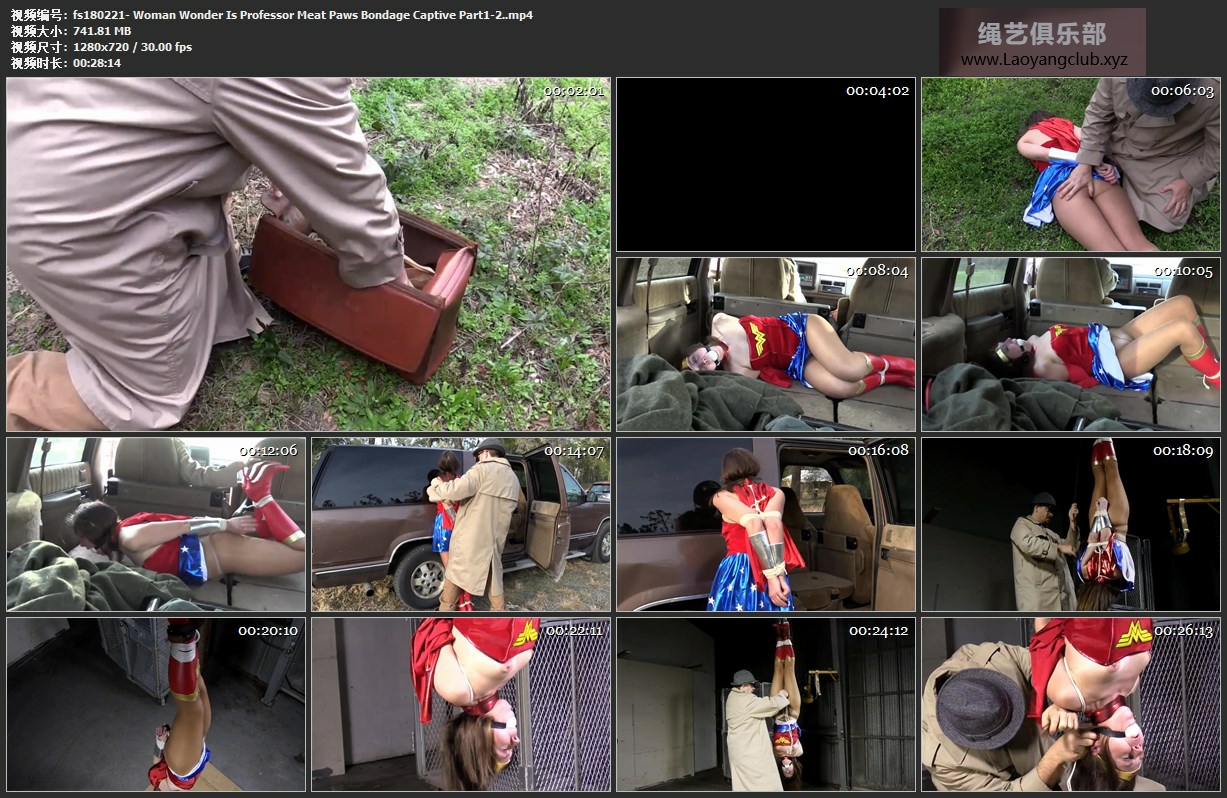This screenshot has height=798, width=1227.
Task: Click the dark frame marked 00:18:09
Action: (1070, 524)
